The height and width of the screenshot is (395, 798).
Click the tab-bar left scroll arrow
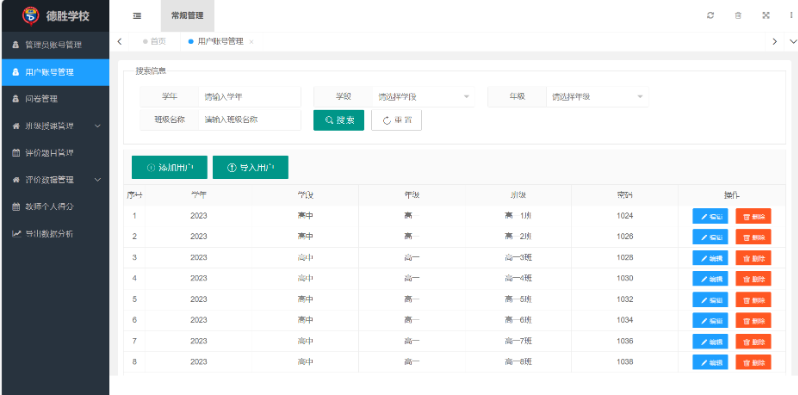[119, 42]
